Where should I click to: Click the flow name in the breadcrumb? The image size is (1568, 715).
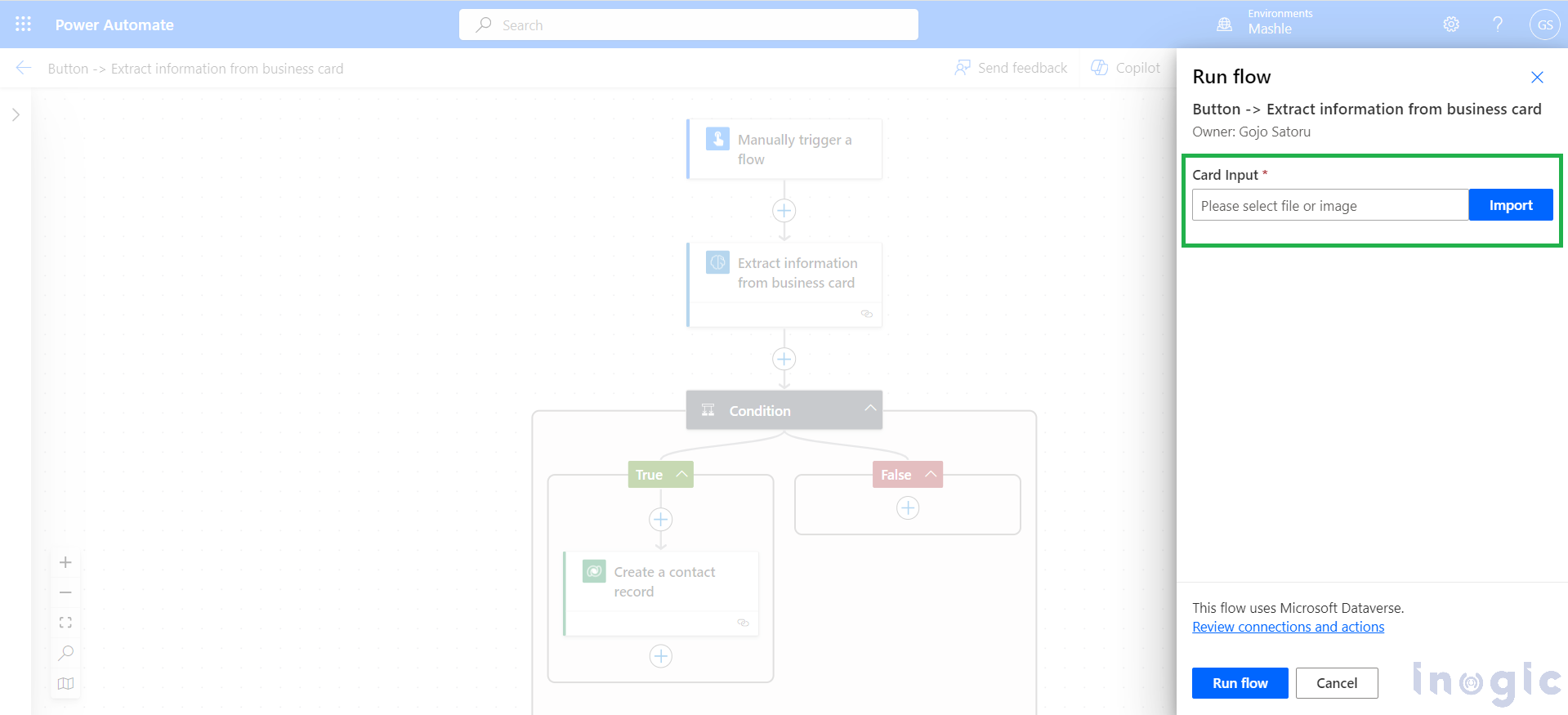pyautogui.click(x=195, y=69)
